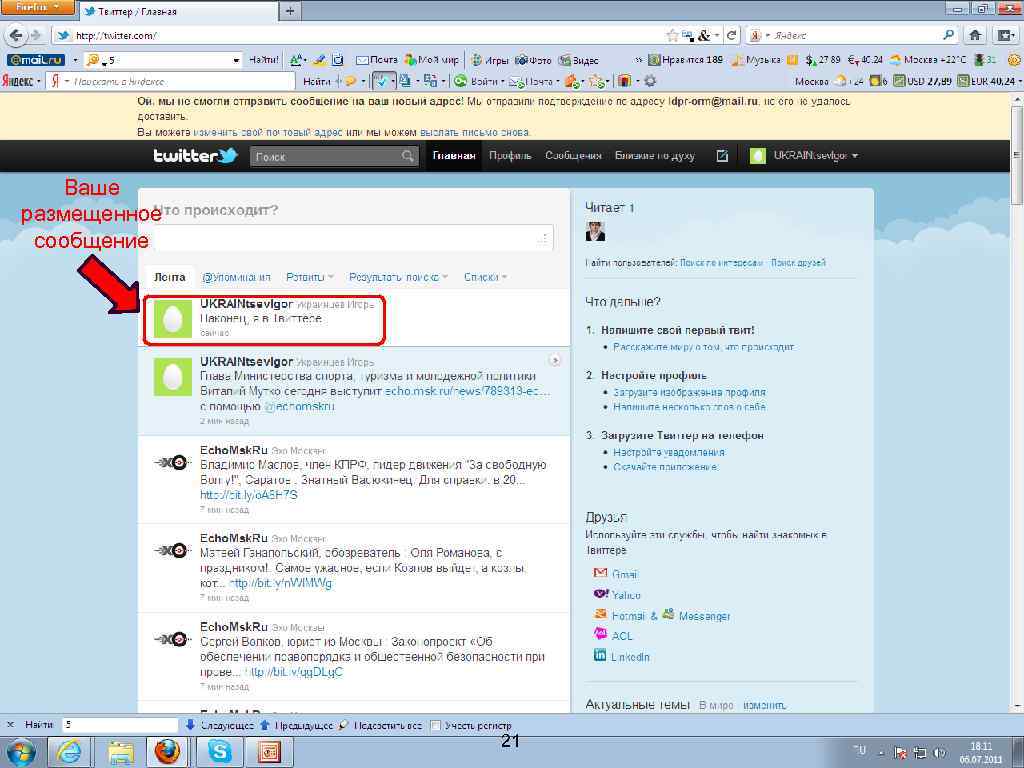This screenshot has width=1024, height=768.
Task: Click the Gmail friend finder icon
Action: pos(600,573)
